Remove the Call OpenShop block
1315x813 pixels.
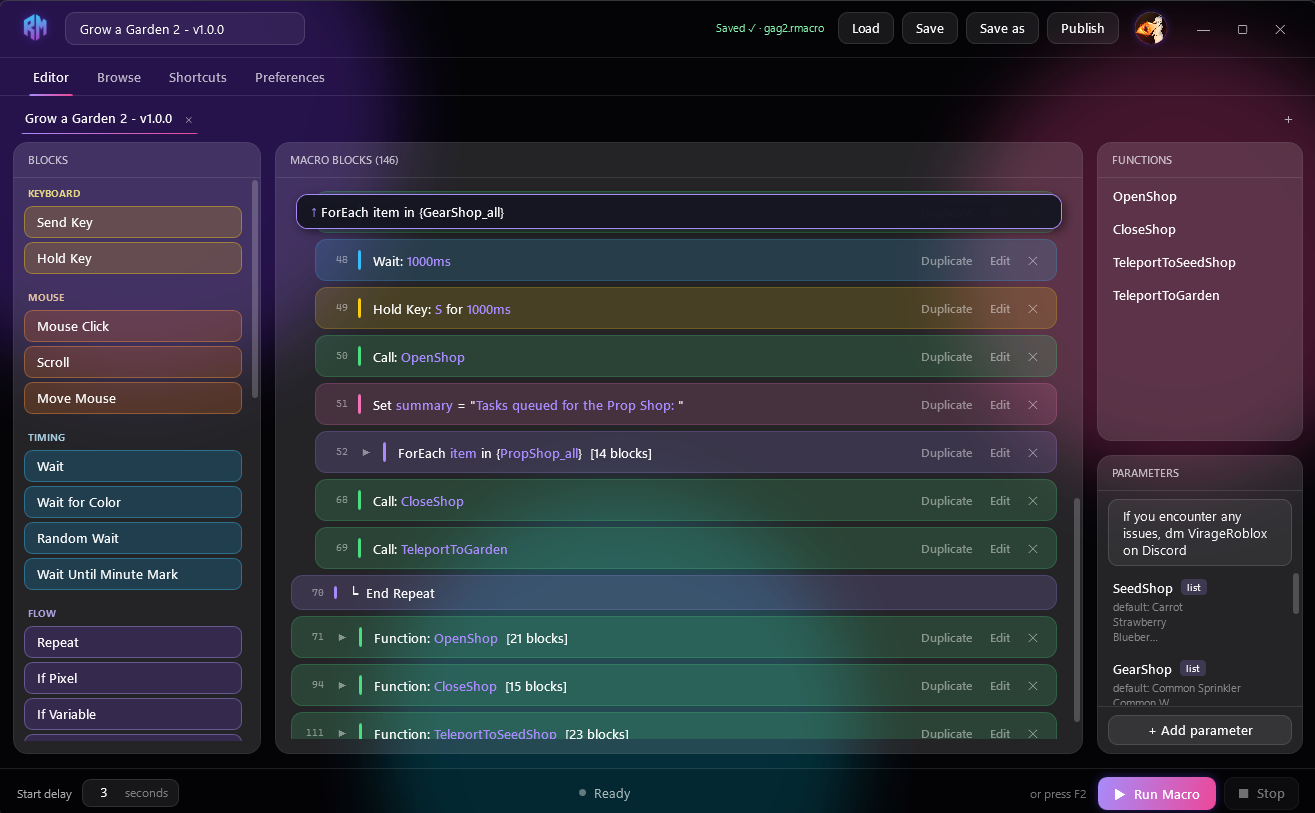[1033, 357]
